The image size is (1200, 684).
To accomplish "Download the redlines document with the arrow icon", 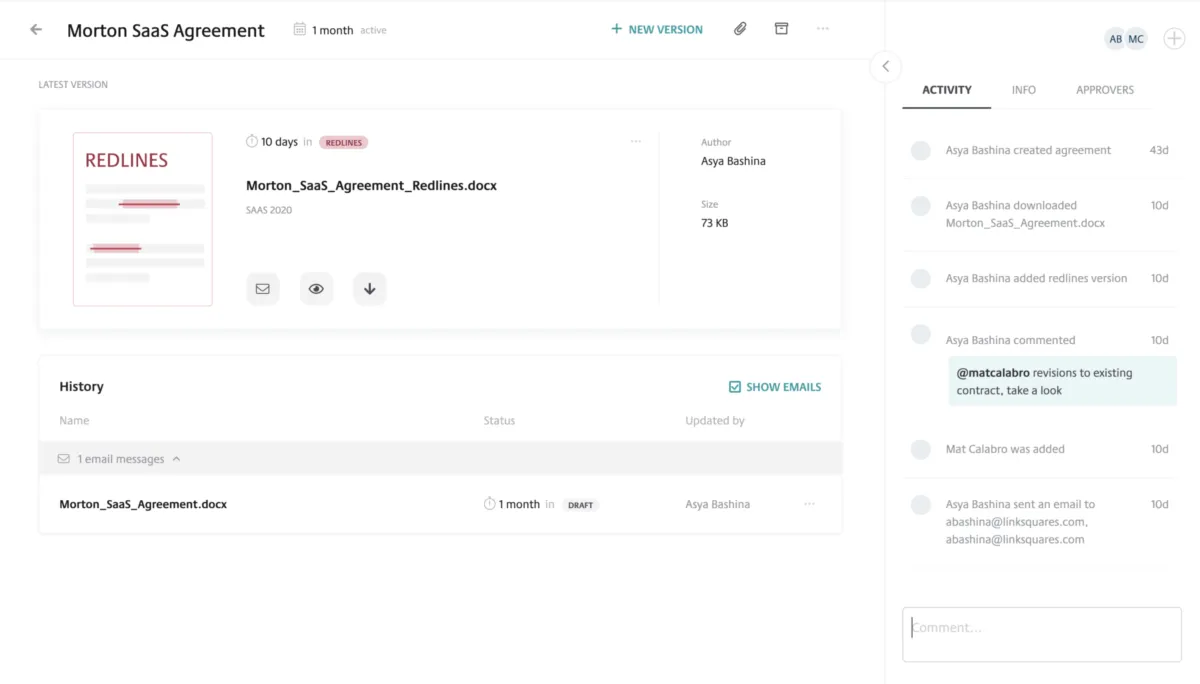I will (369, 289).
